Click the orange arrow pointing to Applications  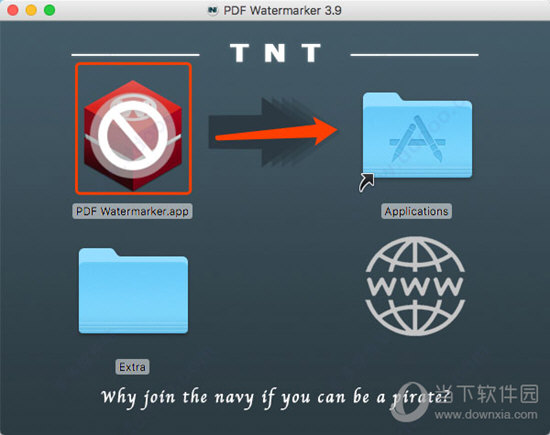click(277, 132)
